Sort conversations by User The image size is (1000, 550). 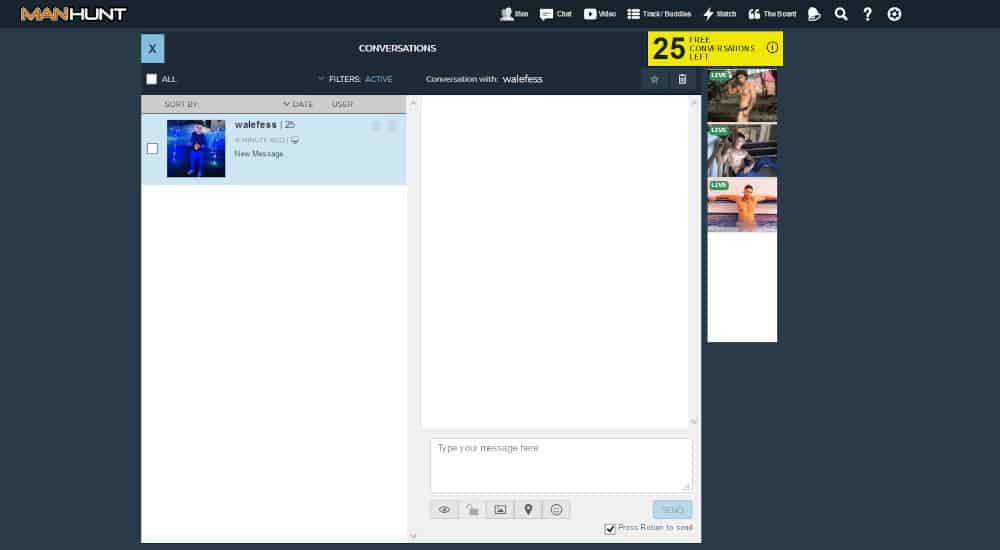coord(342,104)
